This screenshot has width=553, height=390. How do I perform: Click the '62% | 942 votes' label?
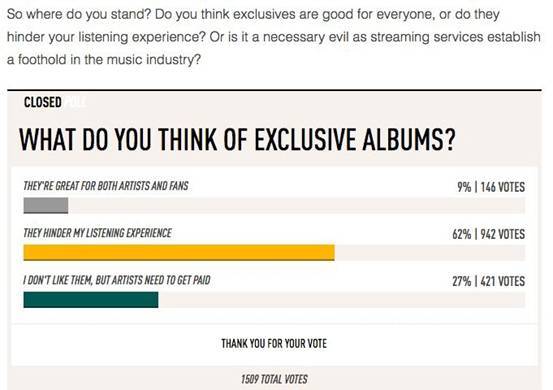click(x=488, y=234)
